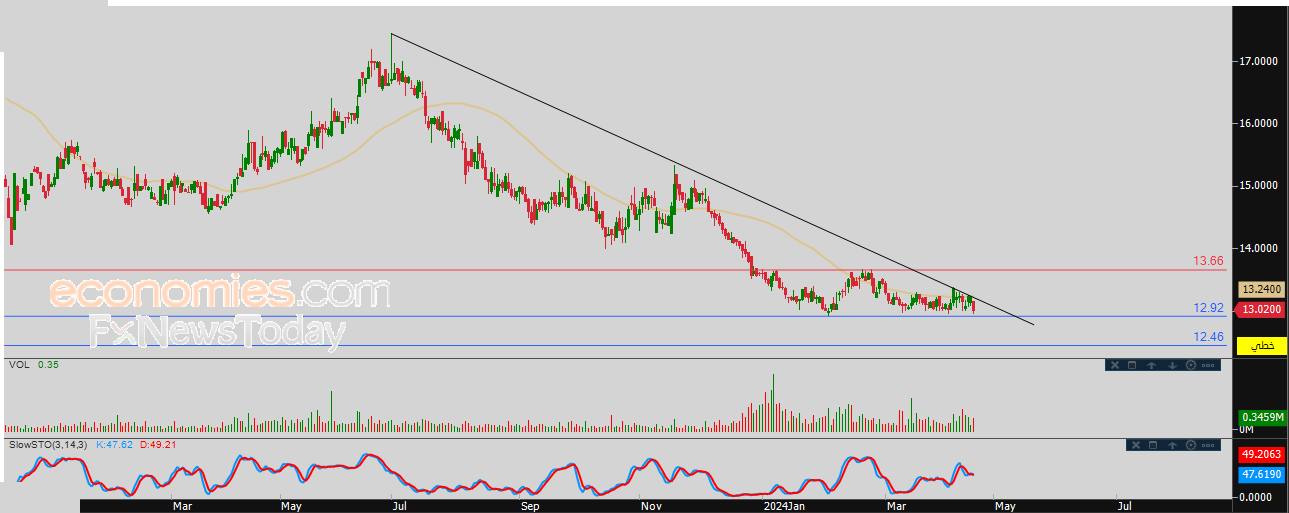This screenshot has height=513, width=1289.
Task: Click the 13.0200 current price tag
Action: tap(1262, 310)
